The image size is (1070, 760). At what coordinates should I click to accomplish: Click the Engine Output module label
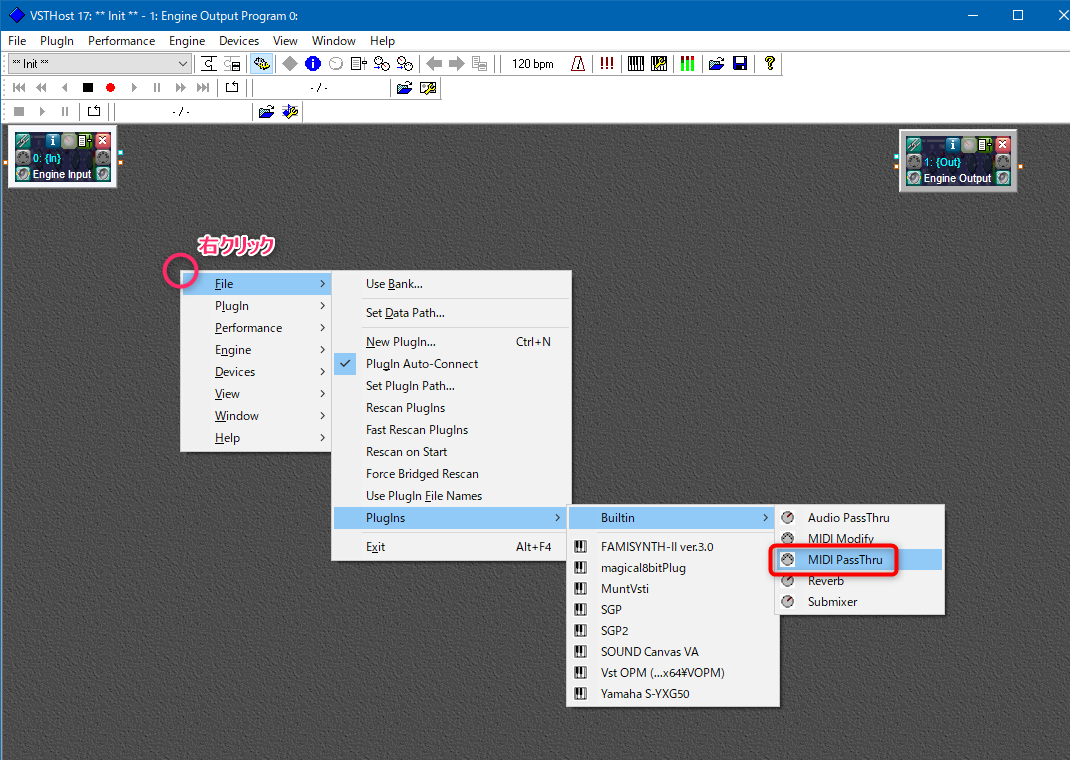(957, 178)
